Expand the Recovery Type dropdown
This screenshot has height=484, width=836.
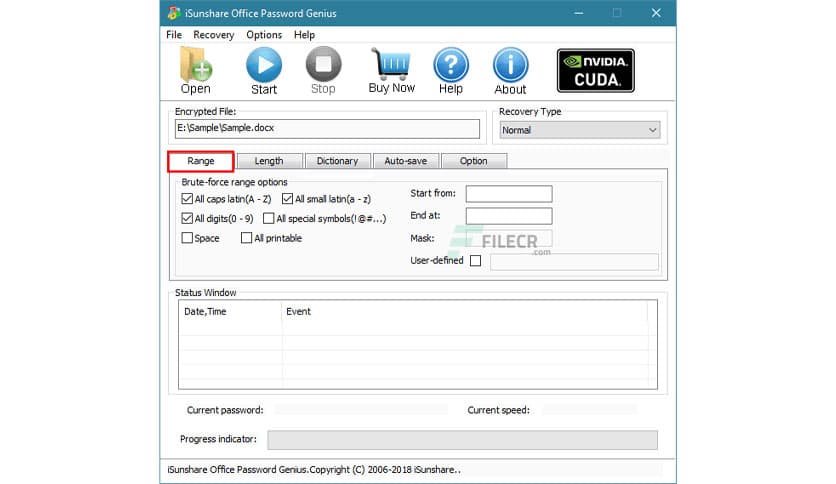[x=580, y=130]
